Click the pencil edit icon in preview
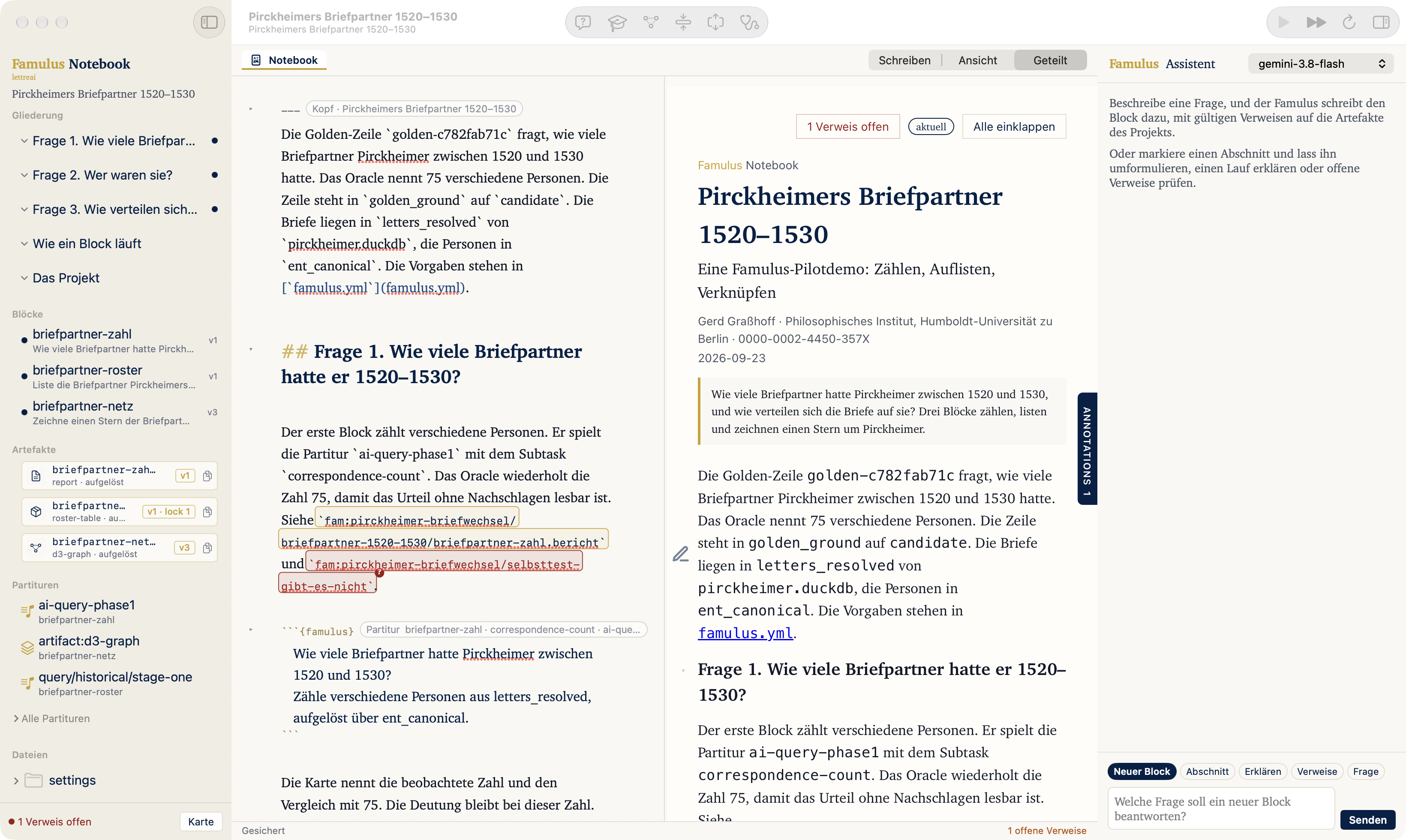This screenshot has width=1406, height=840. [680, 554]
